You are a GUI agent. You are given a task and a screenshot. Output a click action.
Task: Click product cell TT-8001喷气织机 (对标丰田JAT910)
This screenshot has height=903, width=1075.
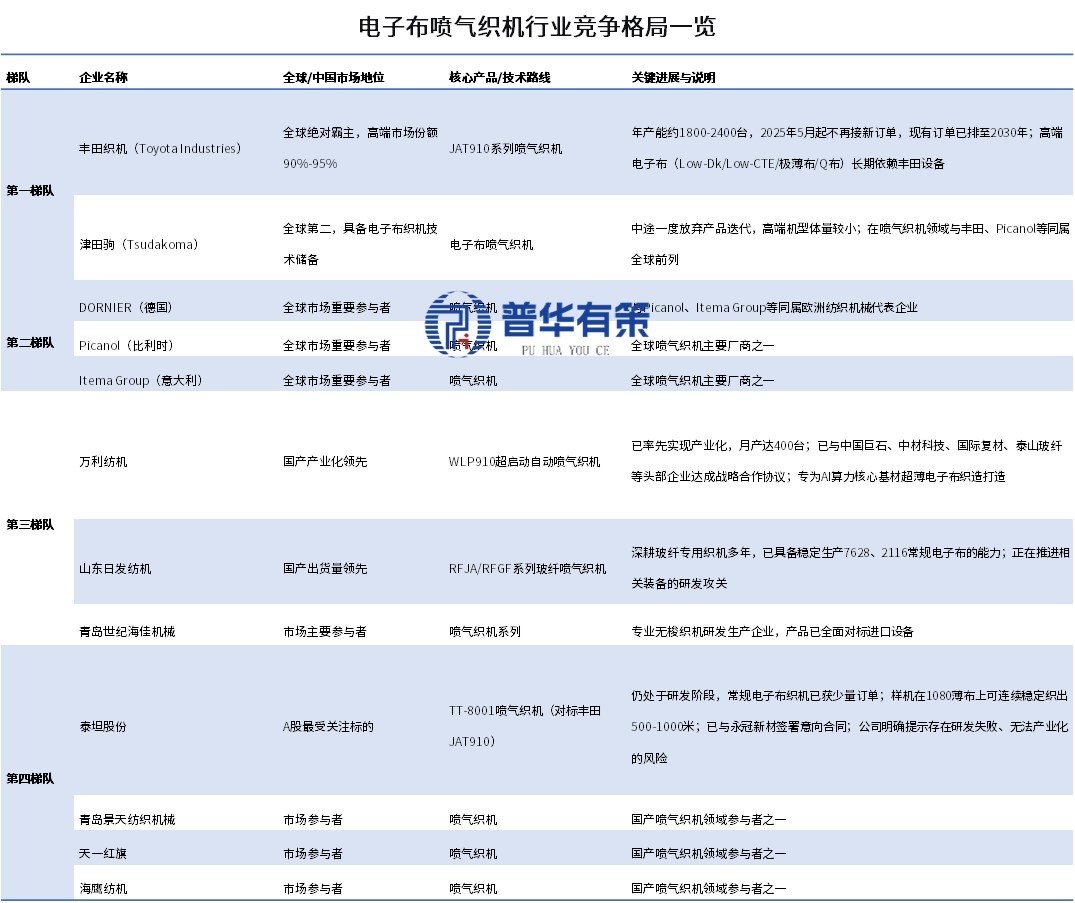pos(525,726)
